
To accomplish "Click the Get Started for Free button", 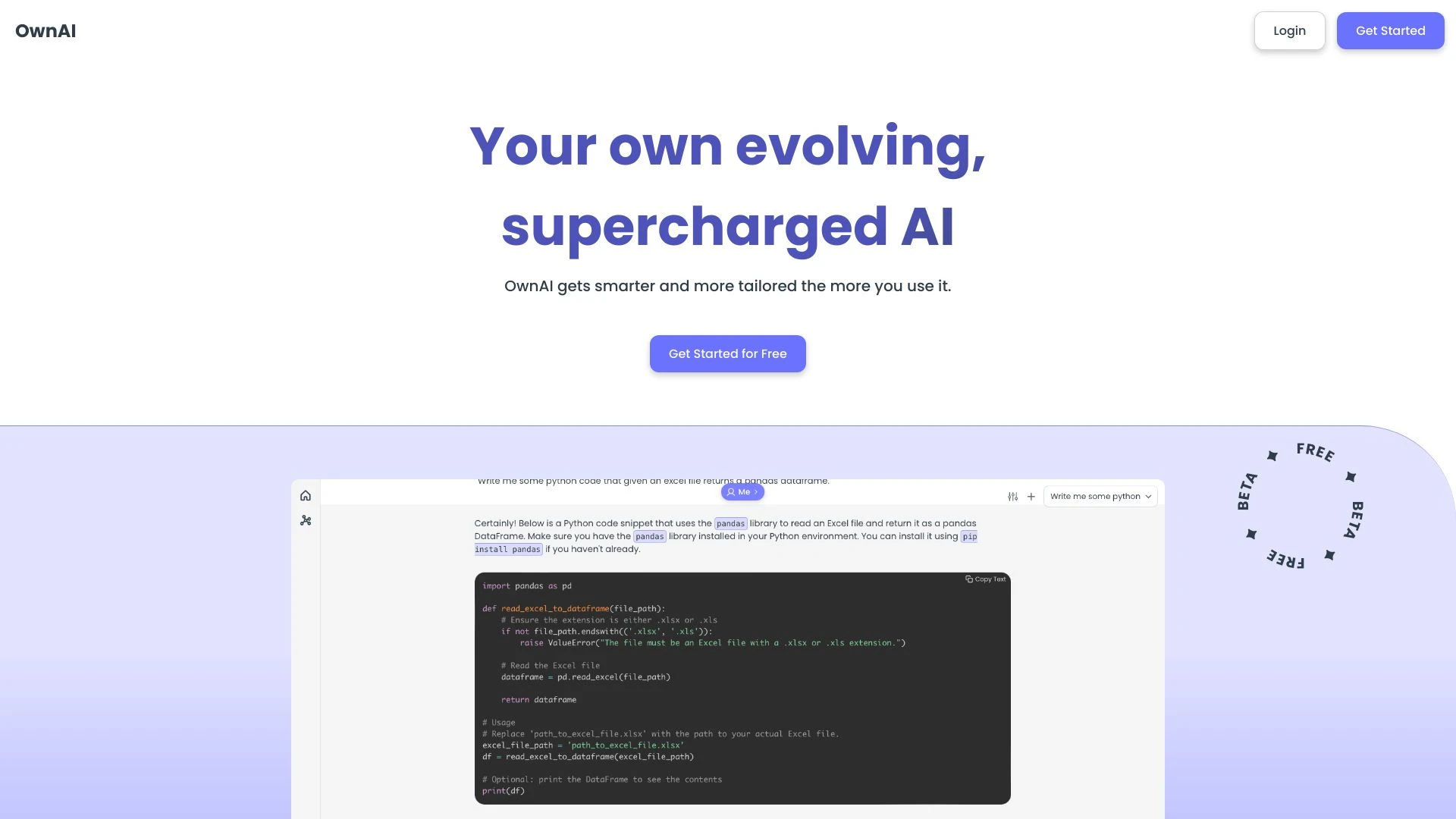I will pyautogui.click(x=728, y=353).
